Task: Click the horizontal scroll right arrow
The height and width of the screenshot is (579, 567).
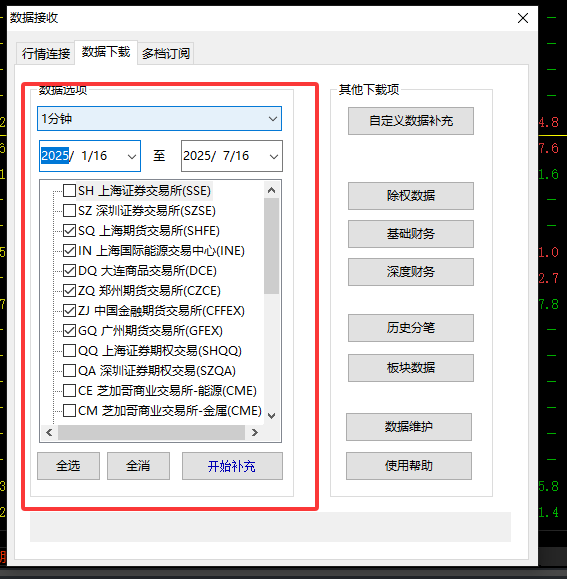Action: (x=255, y=432)
